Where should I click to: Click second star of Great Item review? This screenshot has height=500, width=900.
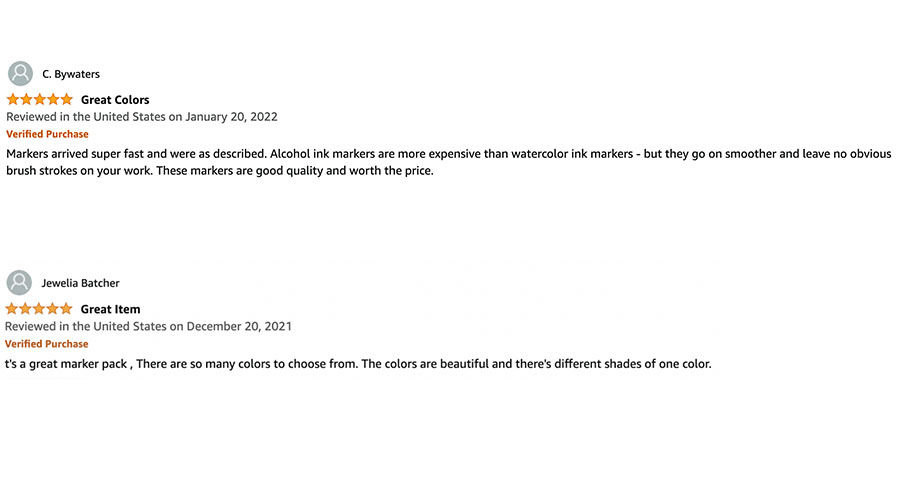(x=26, y=309)
